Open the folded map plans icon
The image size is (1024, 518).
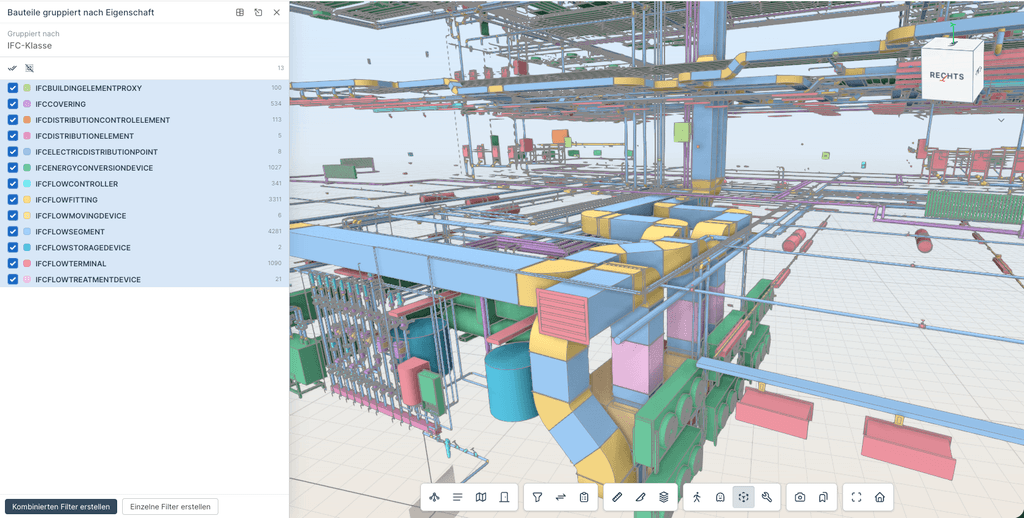[481, 497]
